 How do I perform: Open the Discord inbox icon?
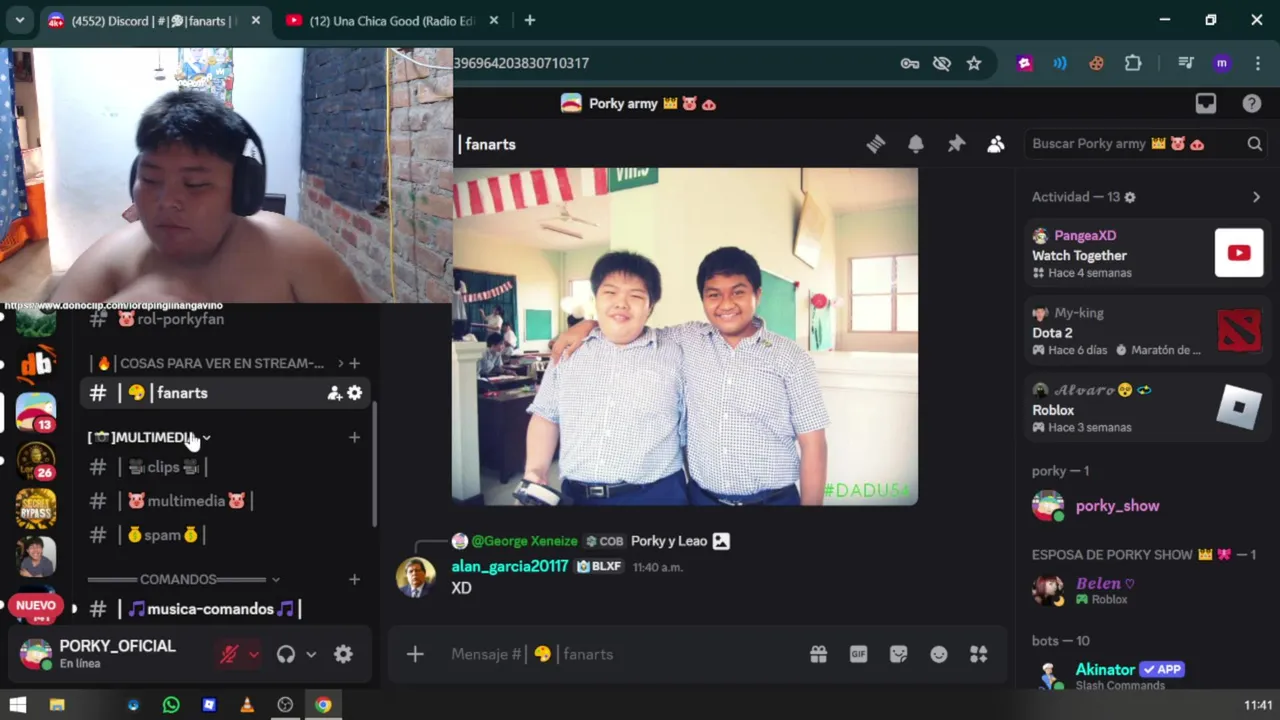coord(1206,103)
